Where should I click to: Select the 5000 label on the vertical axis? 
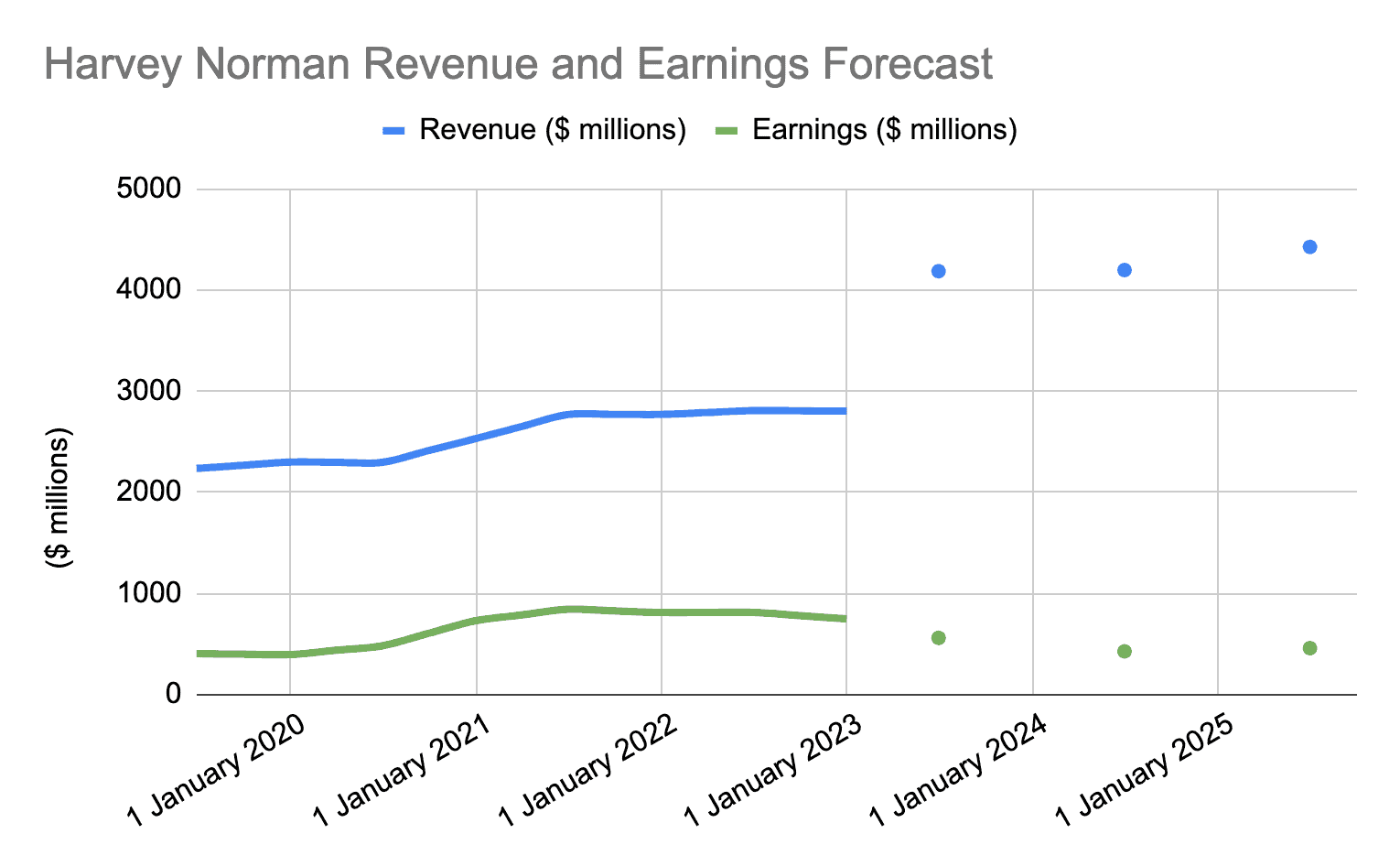tap(149, 189)
